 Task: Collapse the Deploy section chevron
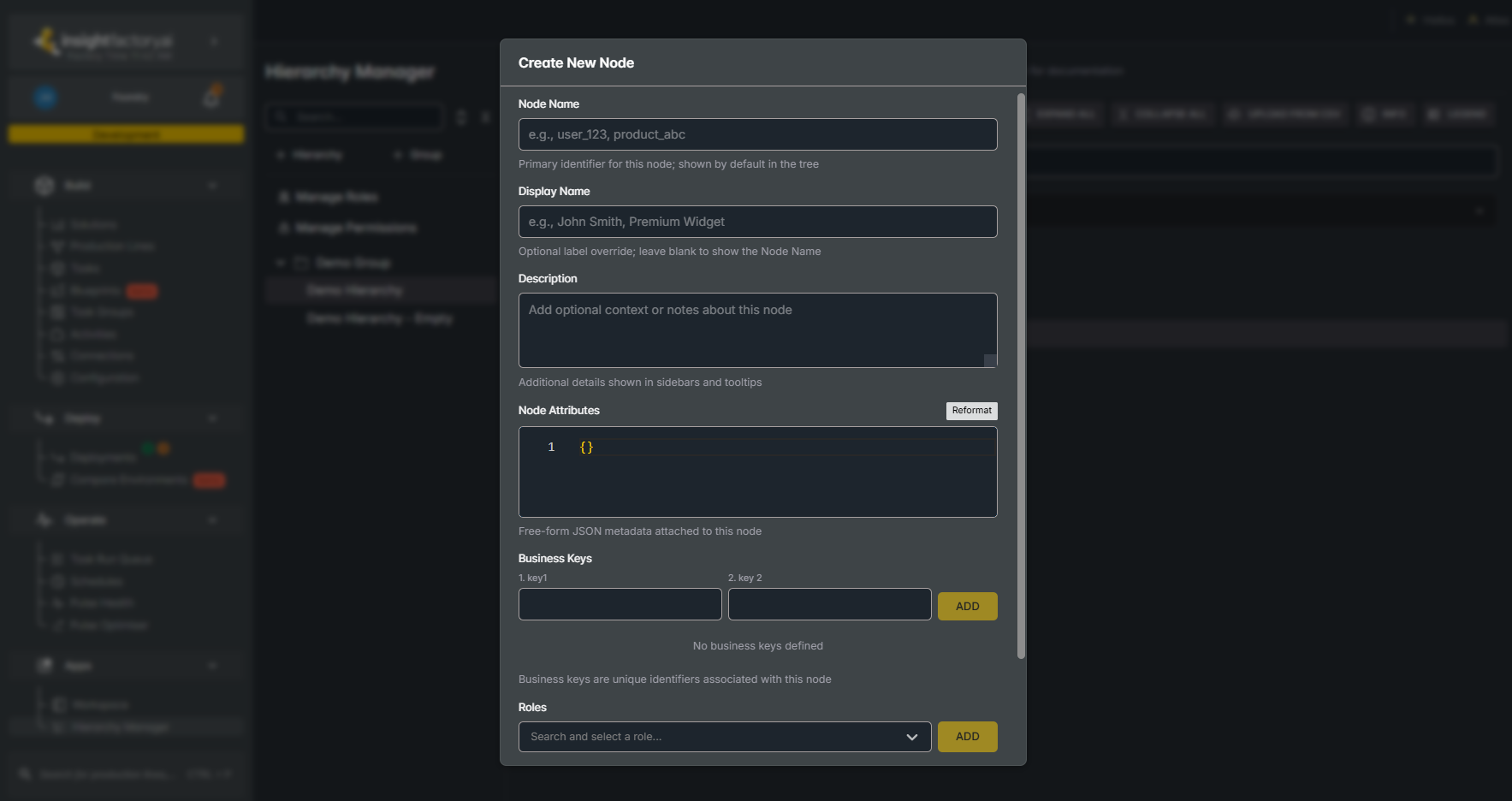tap(212, 418)
